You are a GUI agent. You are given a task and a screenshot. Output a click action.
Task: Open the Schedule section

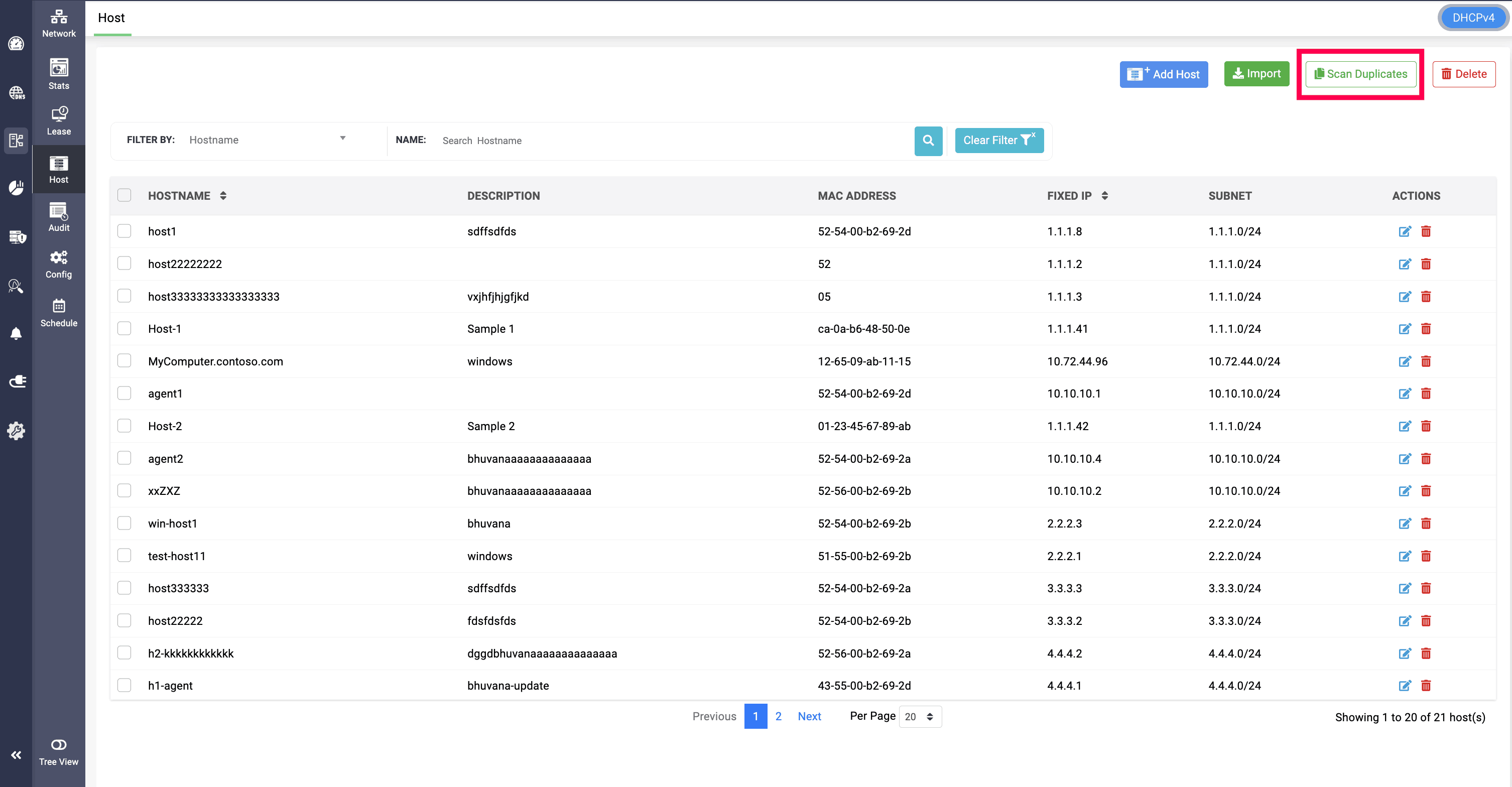[59, 313]
